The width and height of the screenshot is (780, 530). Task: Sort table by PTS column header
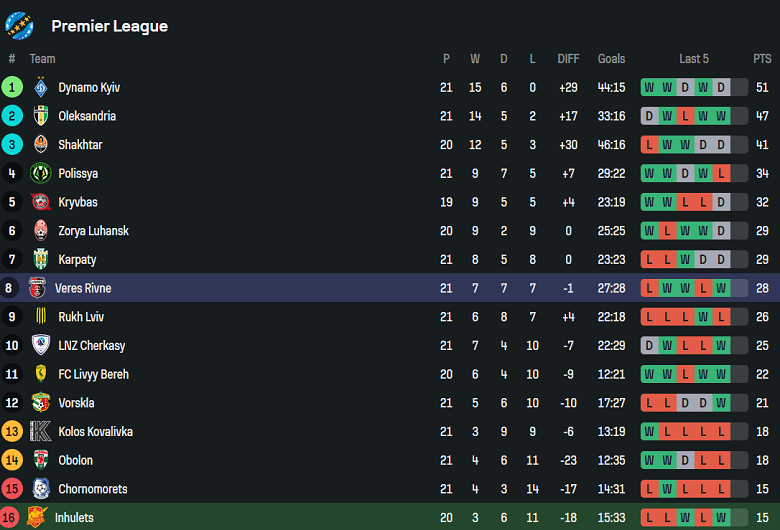click(762, 59)
